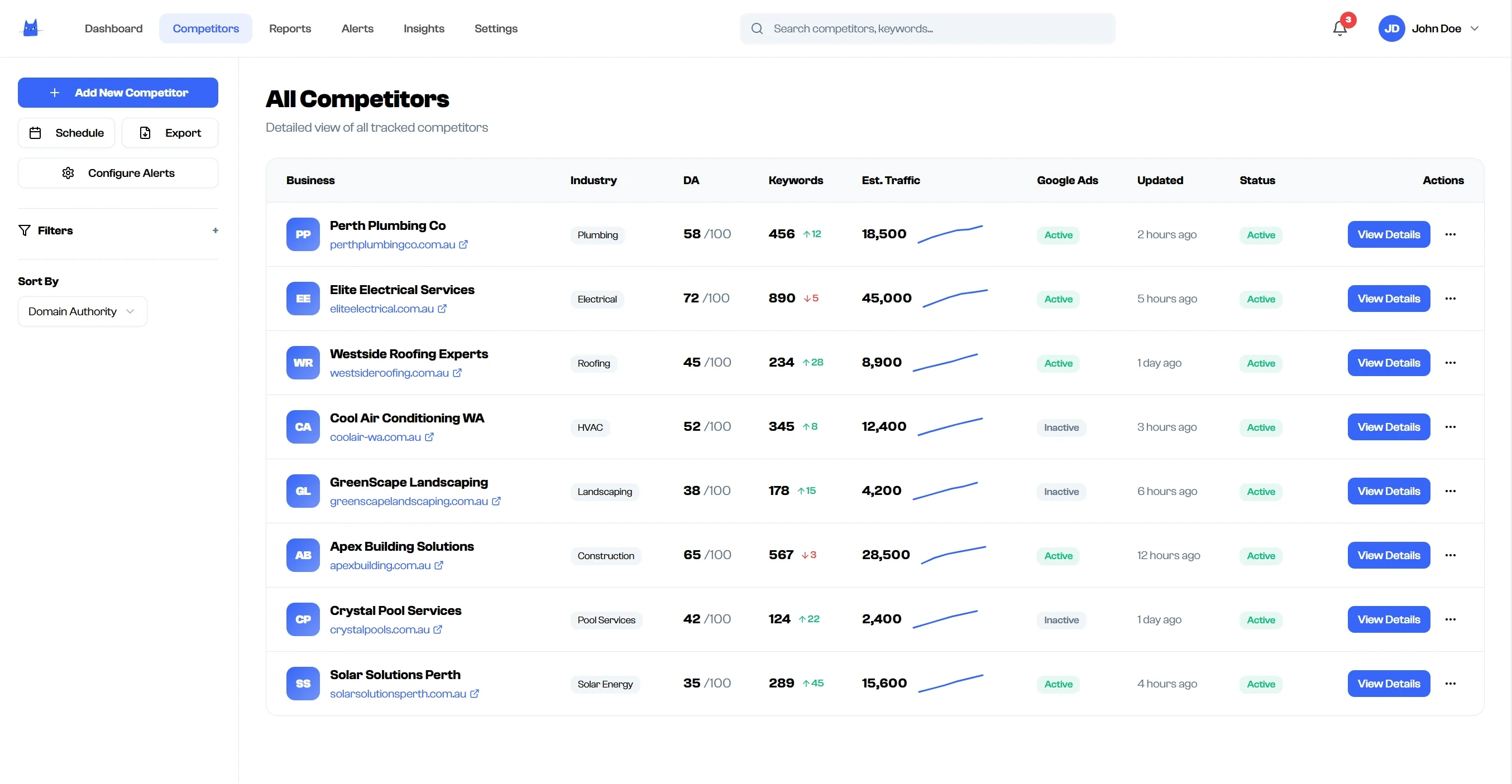Click the JD user avatar
Image resolution: width=1512 pixels, height=784 pixels.
click(x=1390, y=28)
